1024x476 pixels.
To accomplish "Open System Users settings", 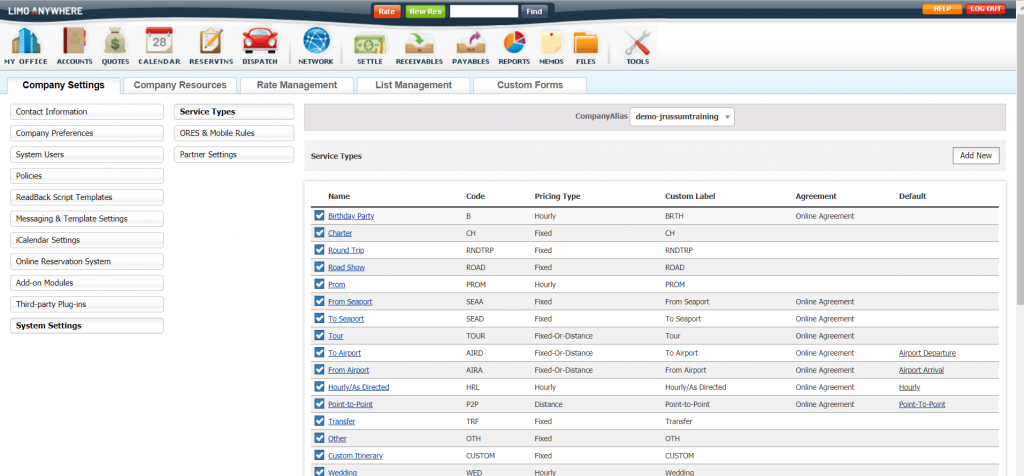I will click(x=87, y=155).
